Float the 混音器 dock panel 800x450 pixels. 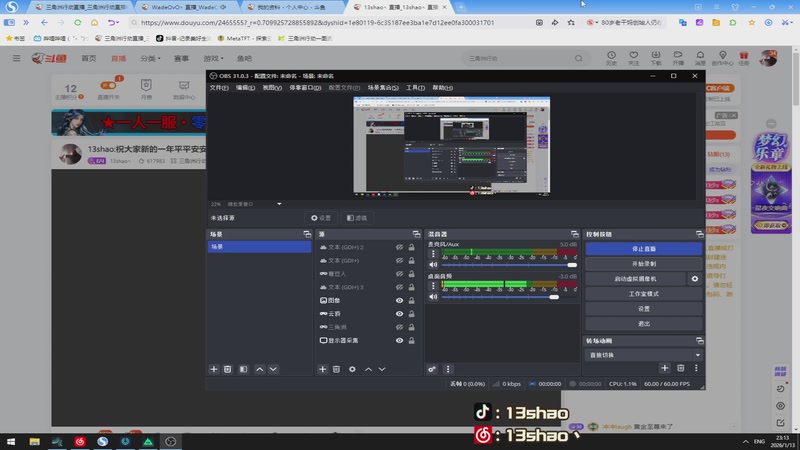point(574,234)
